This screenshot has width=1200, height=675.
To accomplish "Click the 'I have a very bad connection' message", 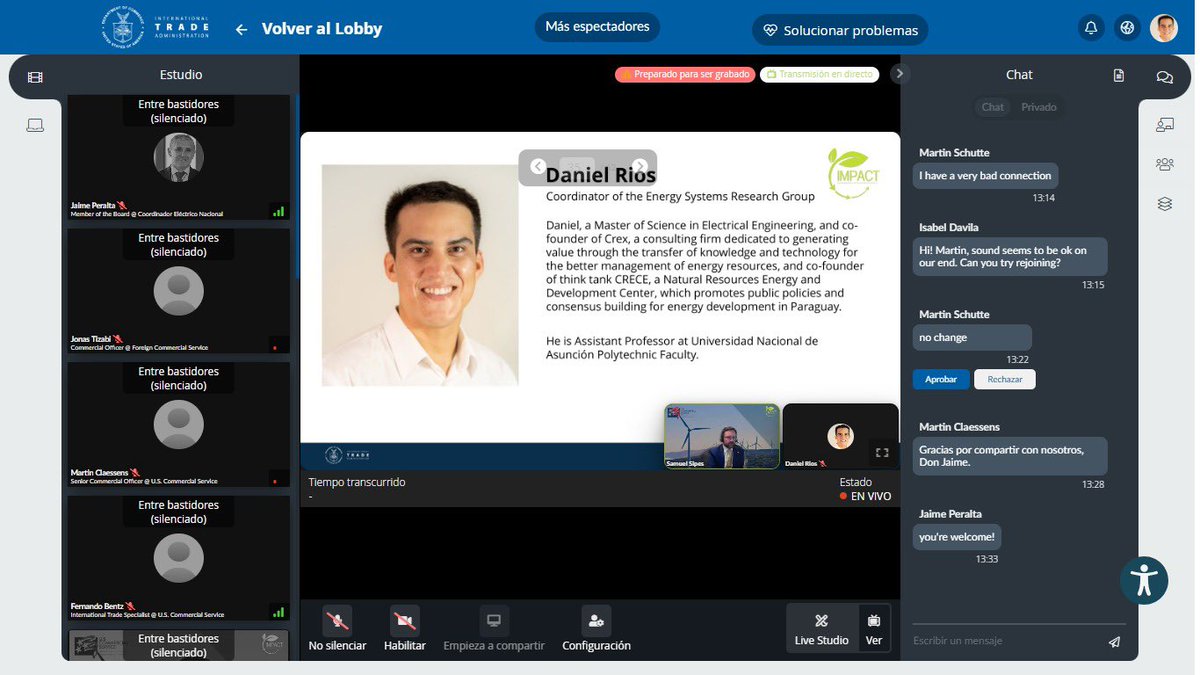I will tap(985, 176).
